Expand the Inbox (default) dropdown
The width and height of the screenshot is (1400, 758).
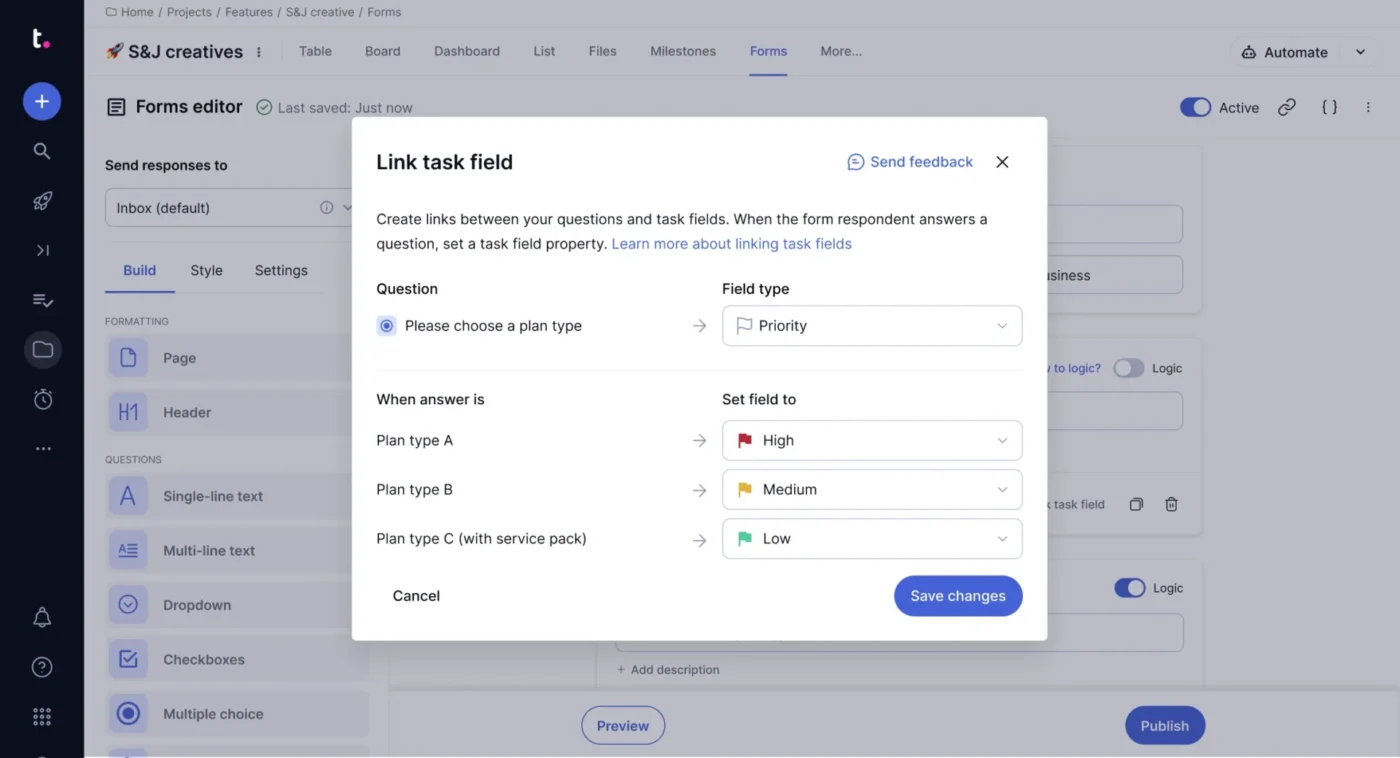coord(229,208)
